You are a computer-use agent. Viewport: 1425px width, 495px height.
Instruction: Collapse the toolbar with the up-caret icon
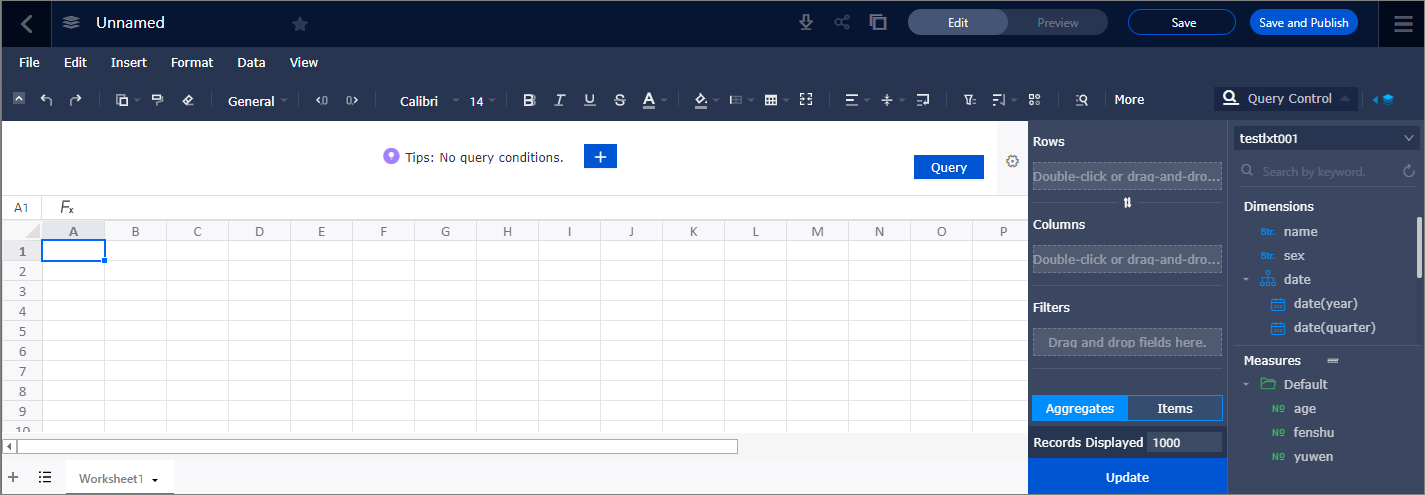coord(18,99)
